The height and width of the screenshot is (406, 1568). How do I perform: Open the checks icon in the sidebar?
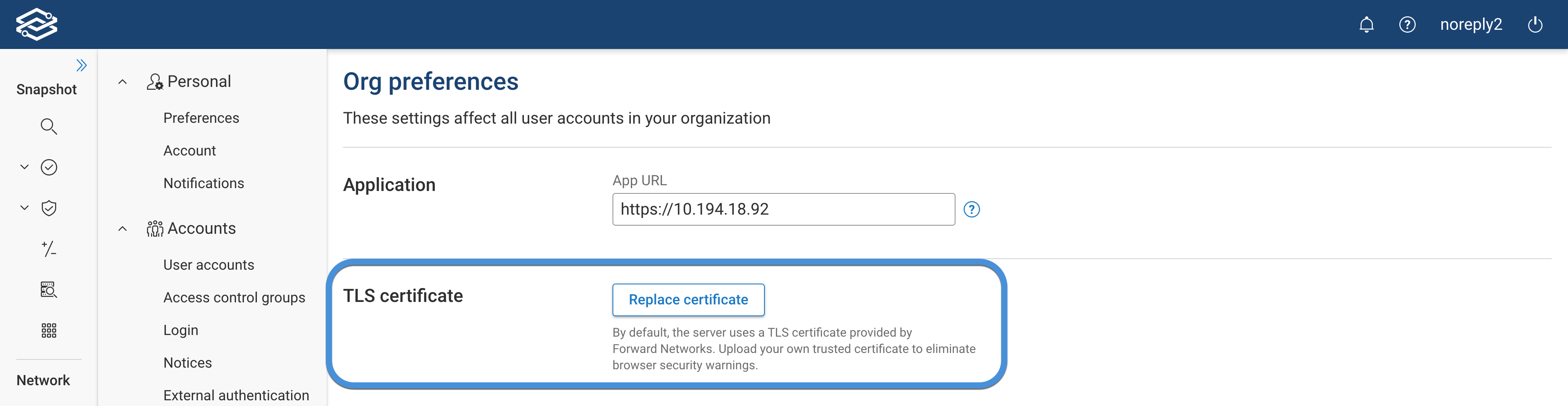(x=49, y=167)
